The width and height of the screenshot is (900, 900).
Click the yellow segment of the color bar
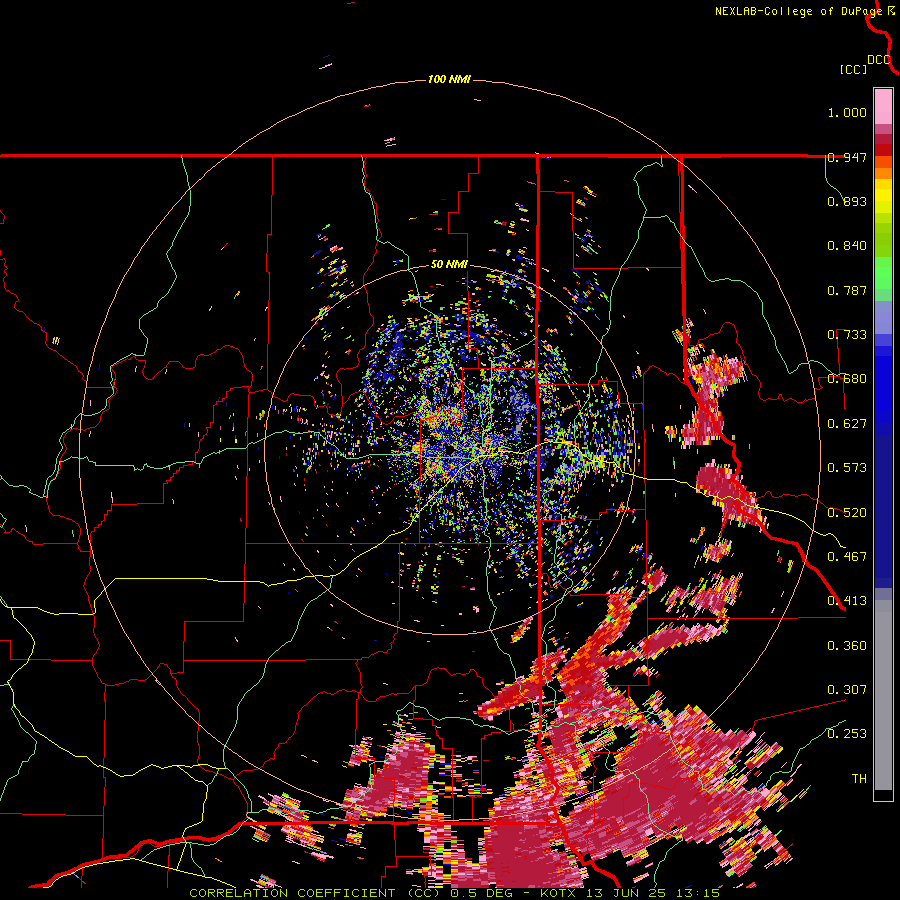point(883,197)
